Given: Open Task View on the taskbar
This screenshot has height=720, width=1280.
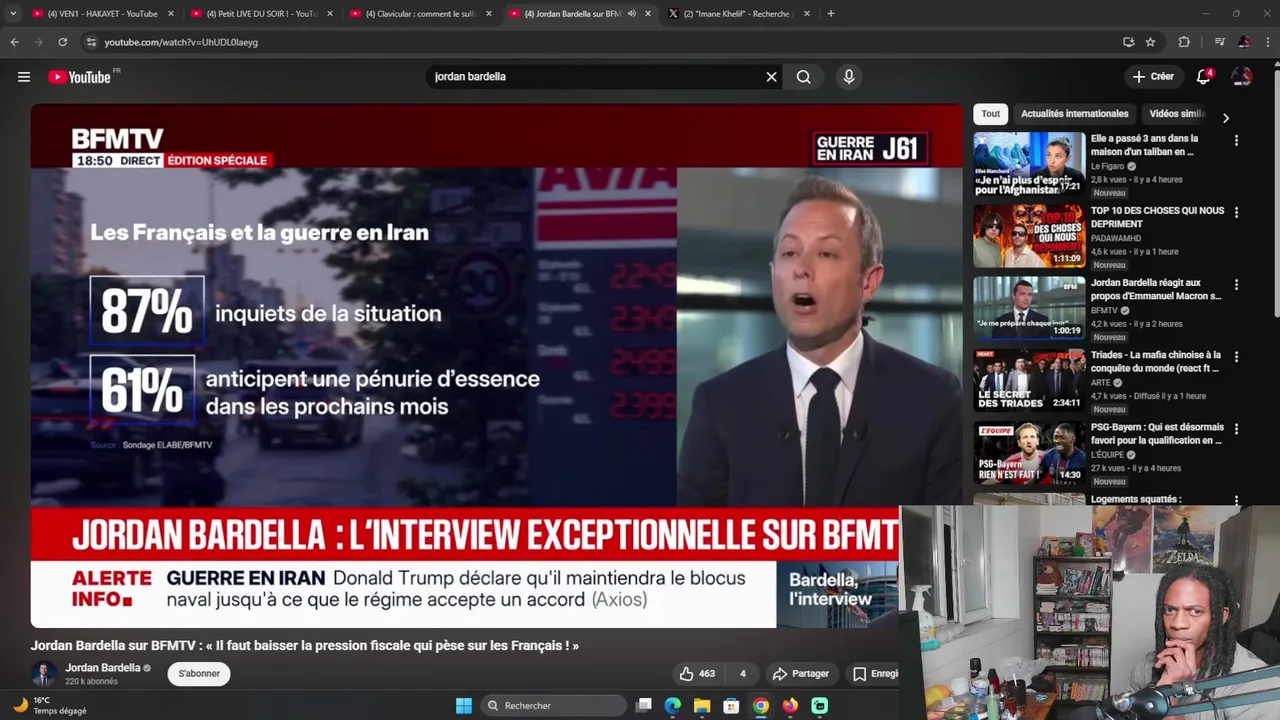Looking at the screenshot, I should click(644, 706).
